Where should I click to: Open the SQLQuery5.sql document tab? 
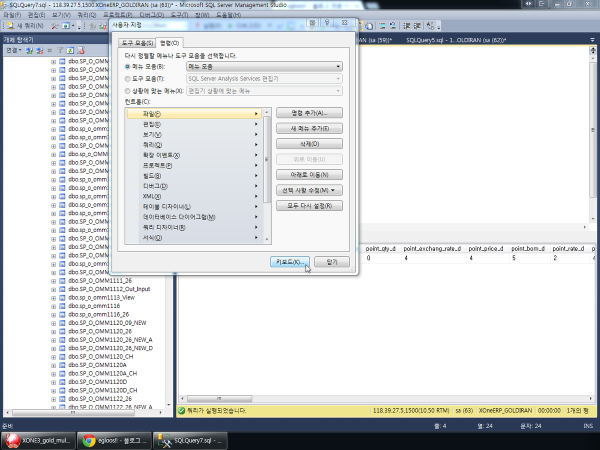coord(456,40)
